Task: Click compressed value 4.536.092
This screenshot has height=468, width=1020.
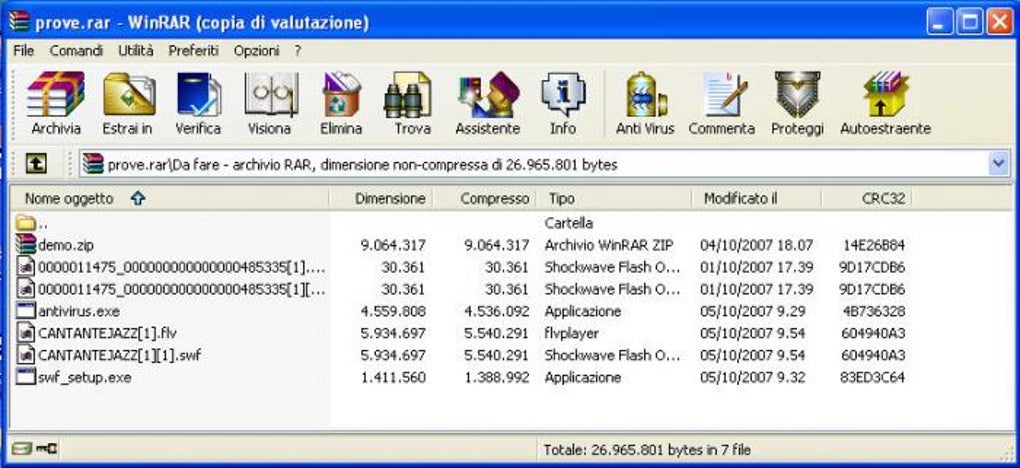Action: (496, 311)
